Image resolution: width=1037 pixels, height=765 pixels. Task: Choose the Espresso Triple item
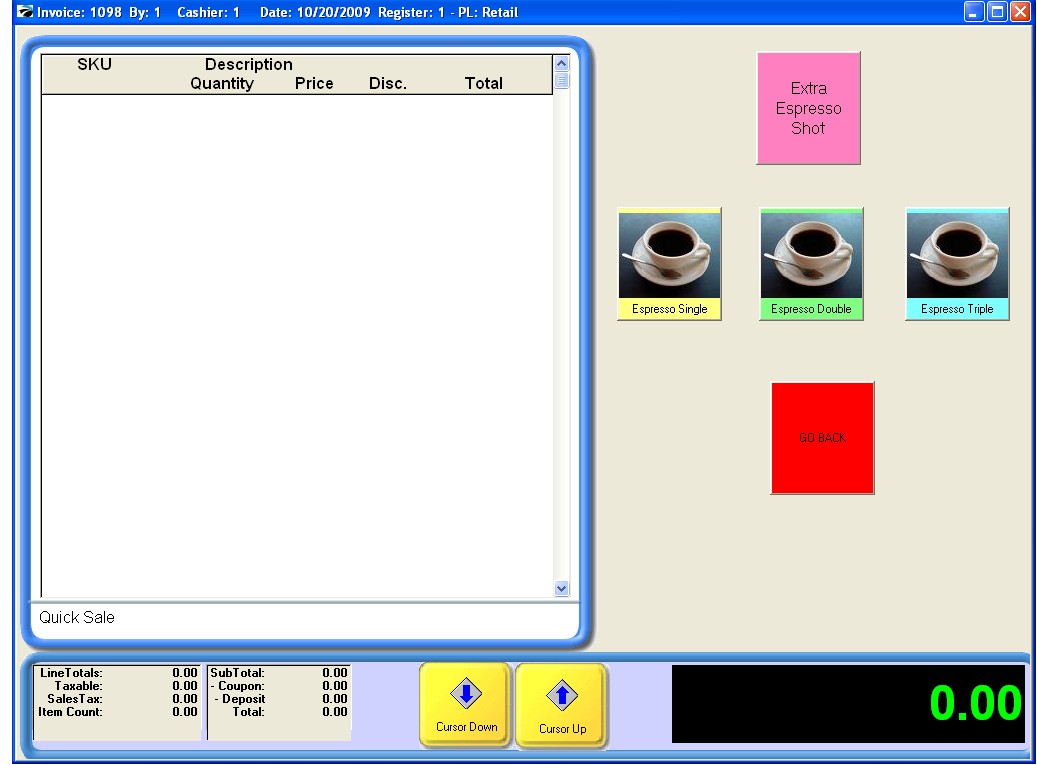957,264
